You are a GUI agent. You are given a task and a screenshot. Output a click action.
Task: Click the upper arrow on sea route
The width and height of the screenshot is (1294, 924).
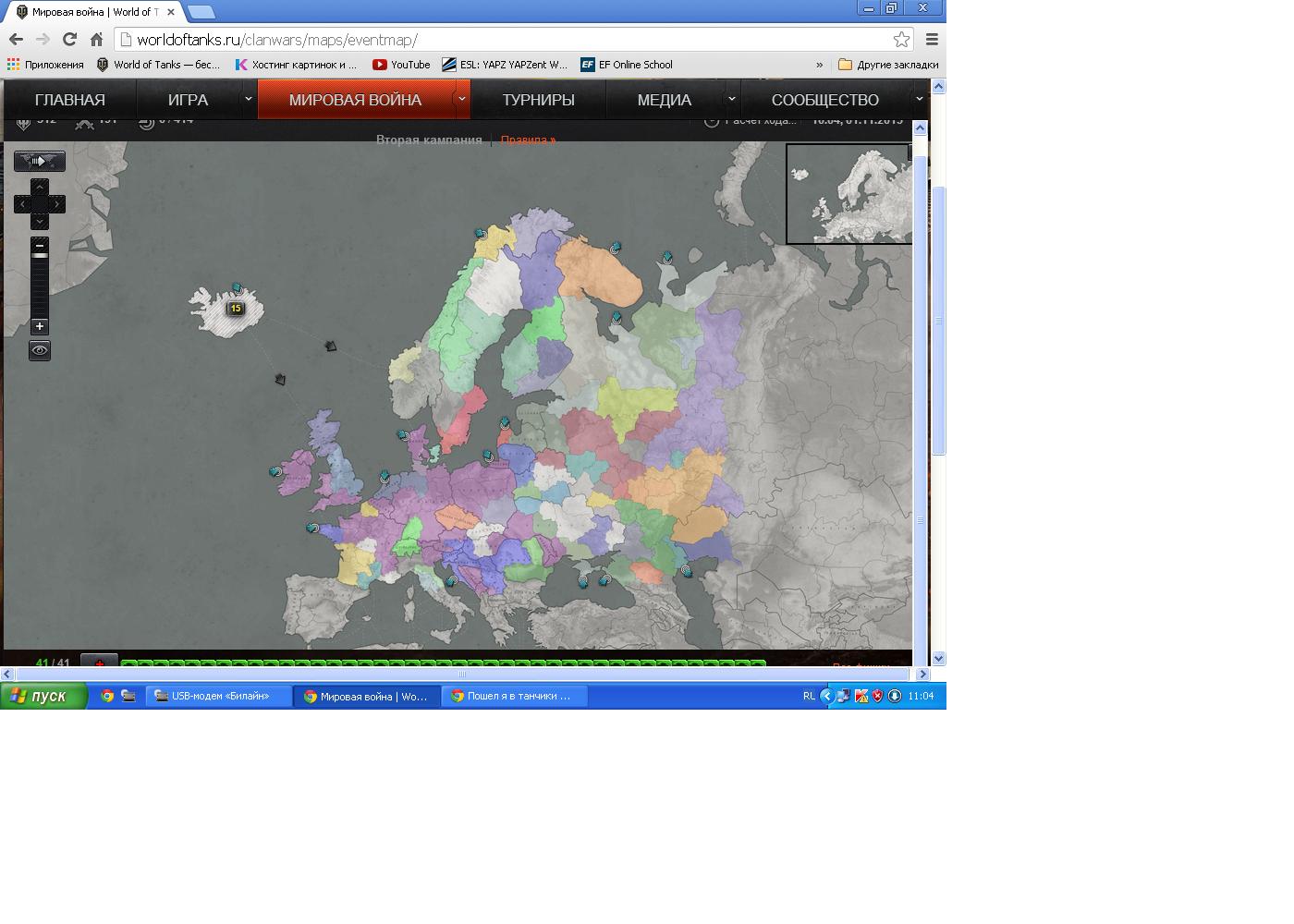pyautogui.click(x=331, y=346)
